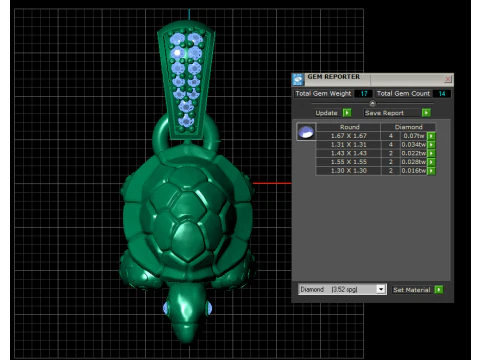Viewport: 480px width, 360px height.
Task: Click the green arrow beside Set Material
Action: (439, 290)
